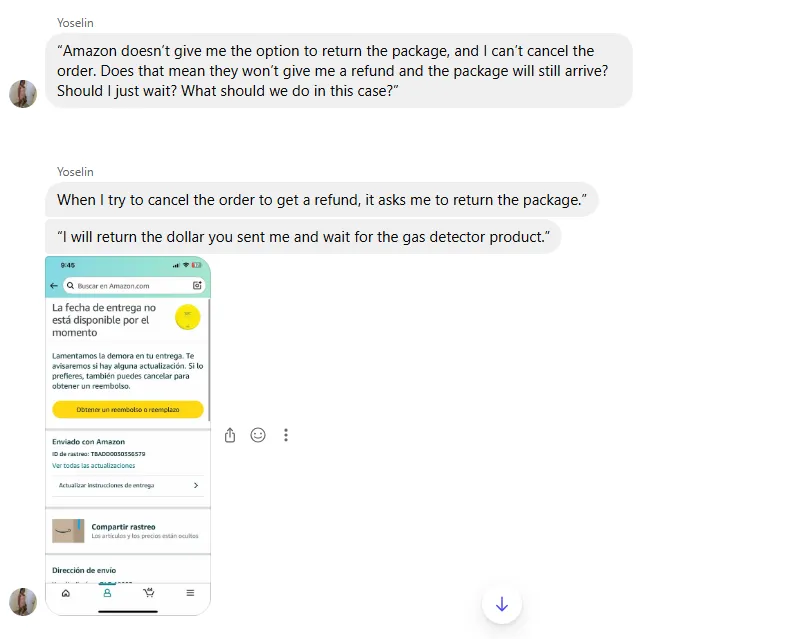Jump to latest messages with down arrow
The image size is (805, 639).
coord(502,604)
